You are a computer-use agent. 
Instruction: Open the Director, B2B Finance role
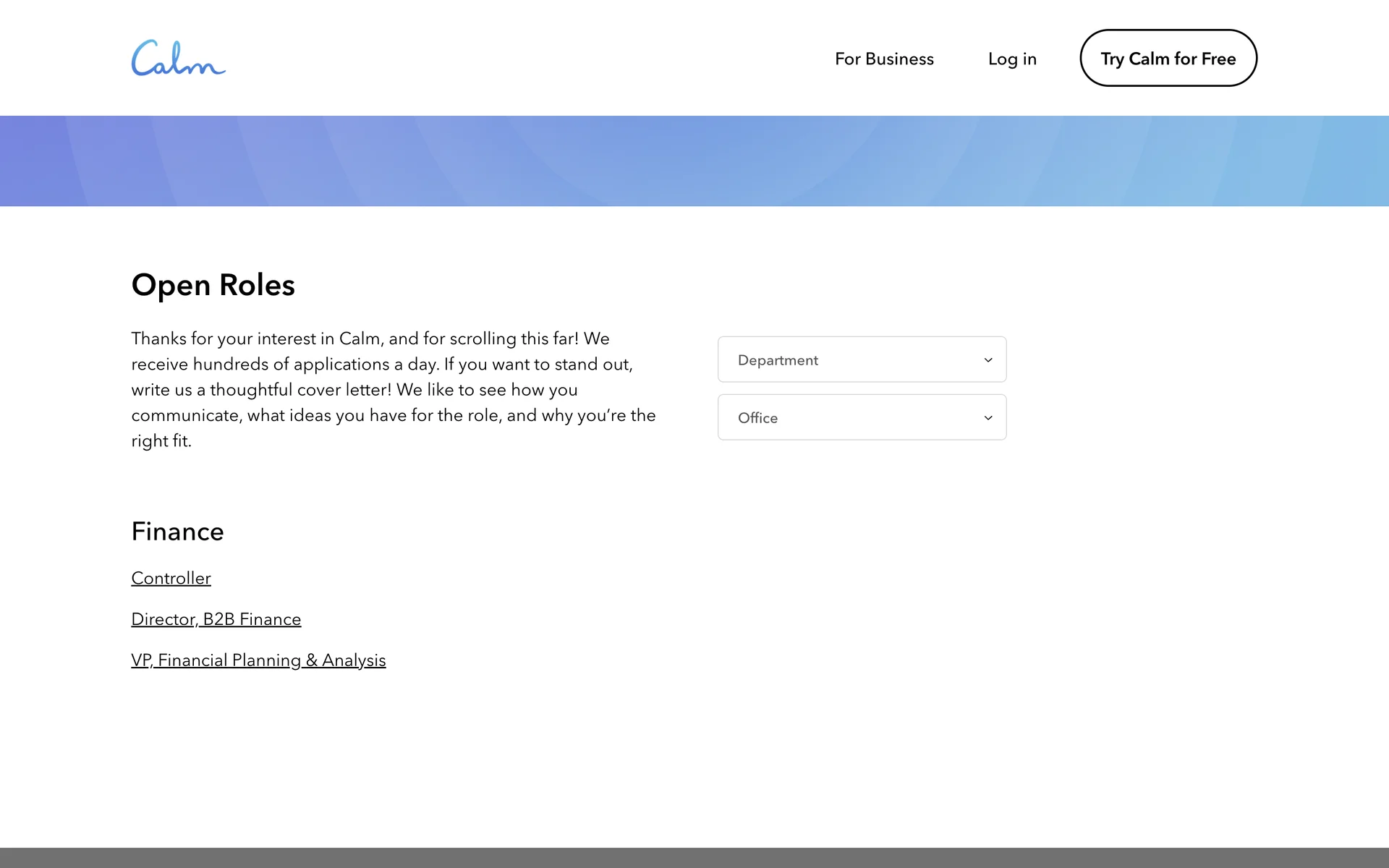216,619
